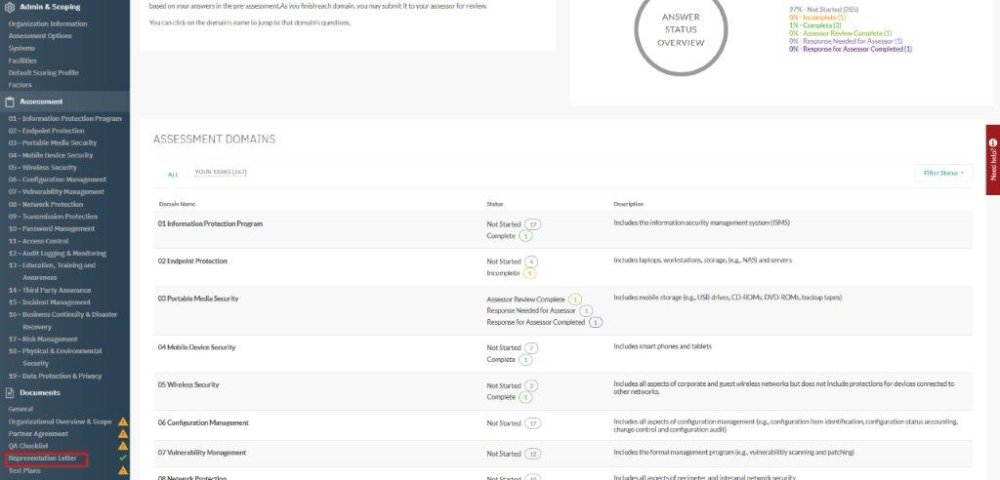
Task: Click green checkmark beside Representation Letter
Action: 123,458
